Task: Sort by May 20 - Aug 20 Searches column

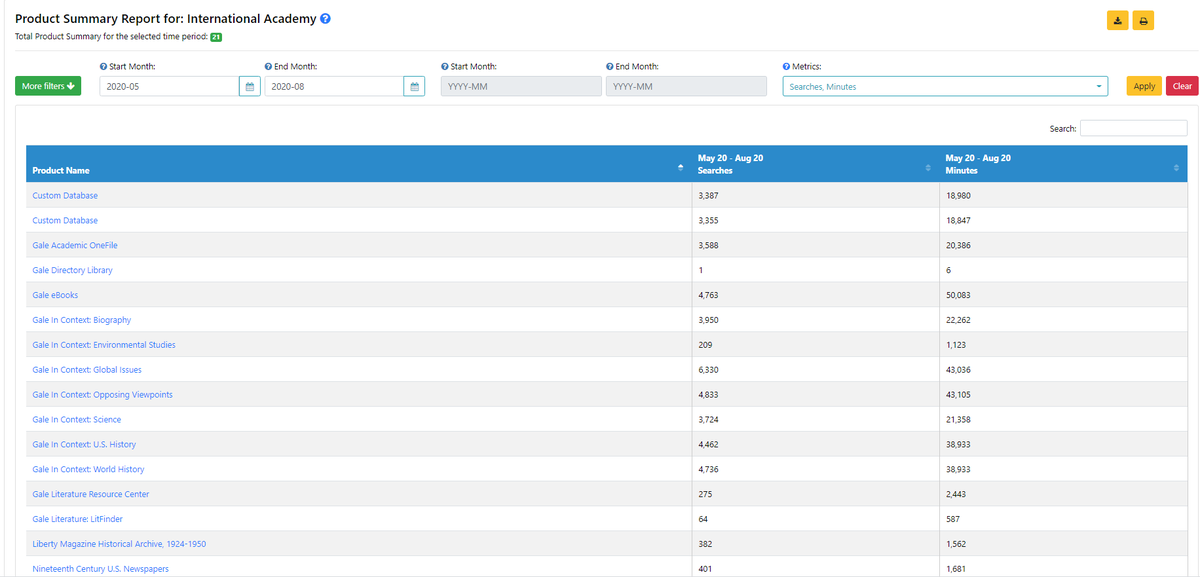Action: (x=815, y=164)
